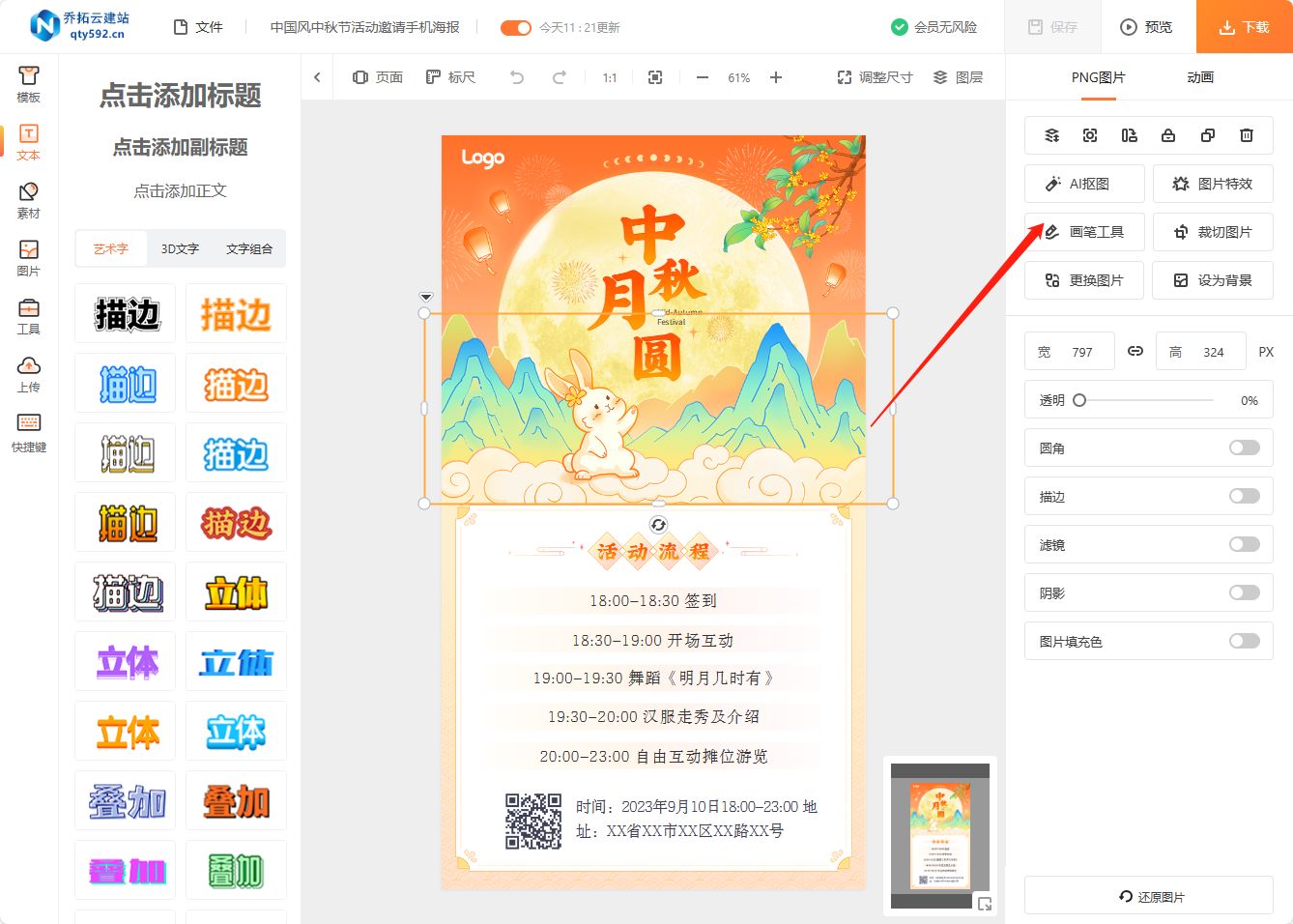Duplicate the selected image with copy icon
The height and width of the screenshot is (924, 1293).
(1208, 135)
